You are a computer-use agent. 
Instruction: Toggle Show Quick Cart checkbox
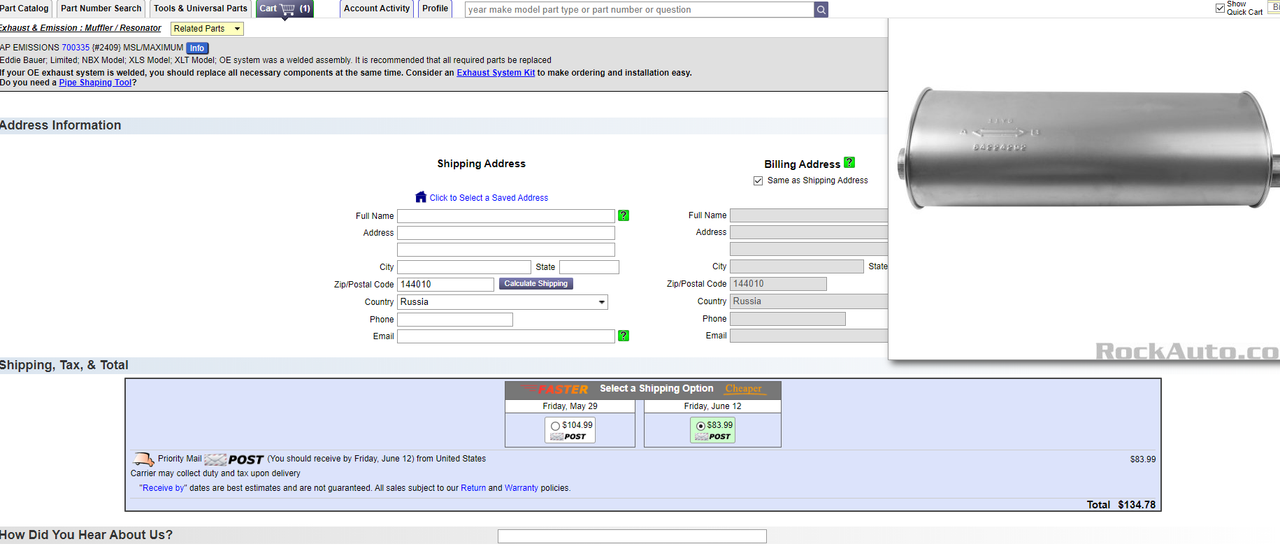[x=1220, y=8]
